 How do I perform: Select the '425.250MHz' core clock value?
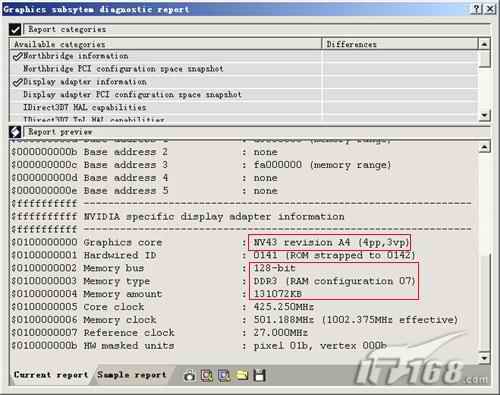pos(284,307)
